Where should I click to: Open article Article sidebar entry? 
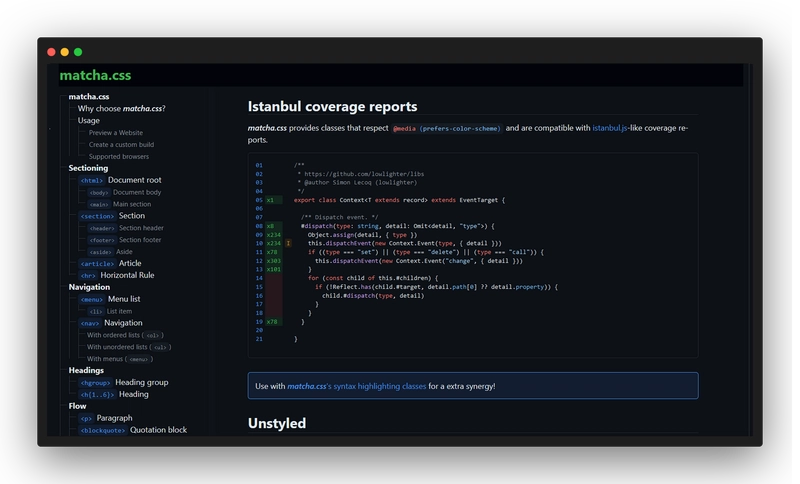pos(110,263)
